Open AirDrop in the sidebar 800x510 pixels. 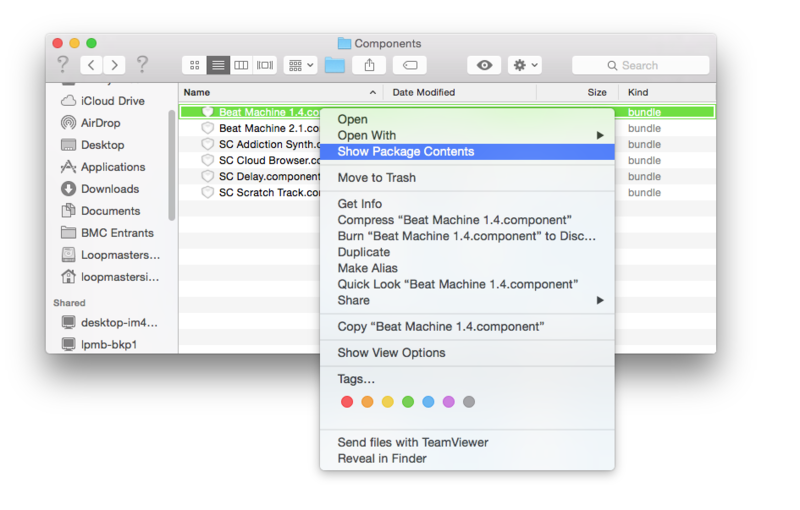(100, 123)
